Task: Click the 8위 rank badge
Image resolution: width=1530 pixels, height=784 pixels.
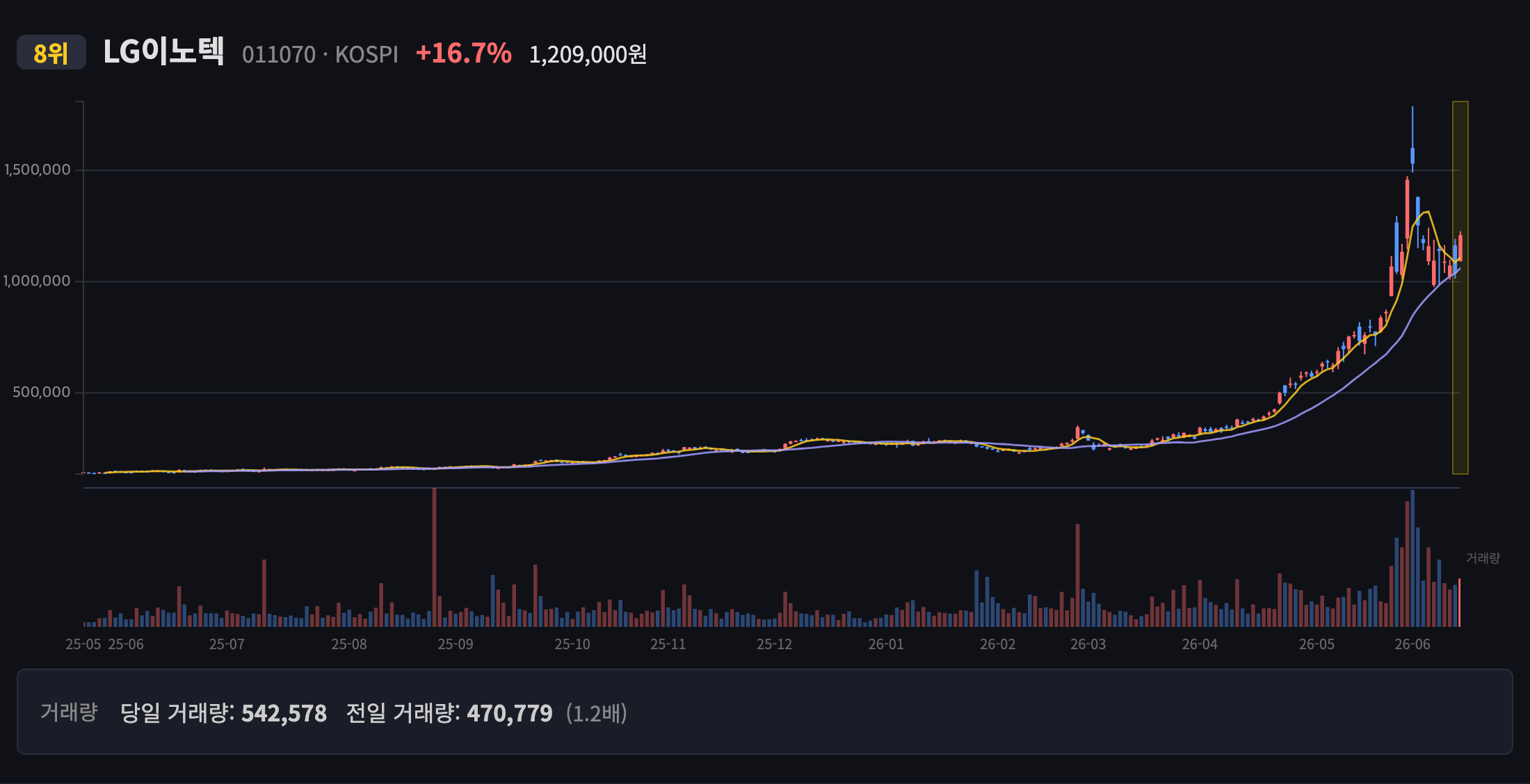Action: (x=51, y=53)
